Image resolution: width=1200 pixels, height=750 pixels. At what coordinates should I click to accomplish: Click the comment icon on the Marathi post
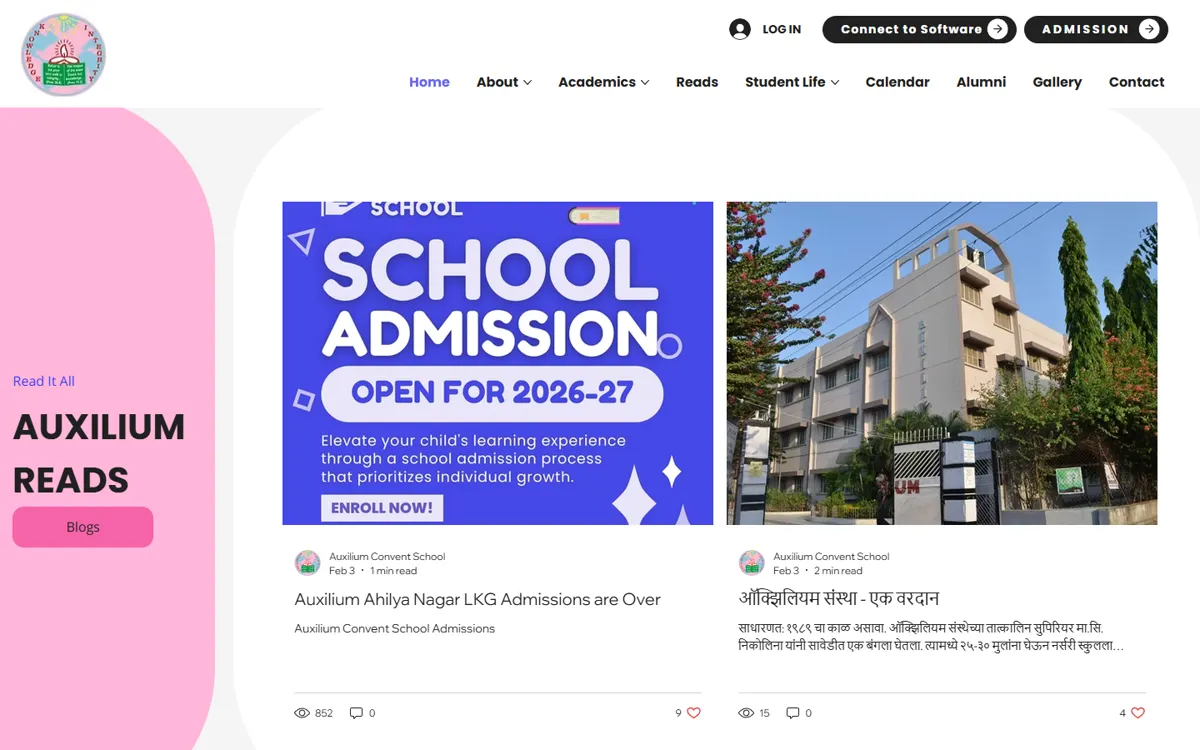click(x=793, y=713)
